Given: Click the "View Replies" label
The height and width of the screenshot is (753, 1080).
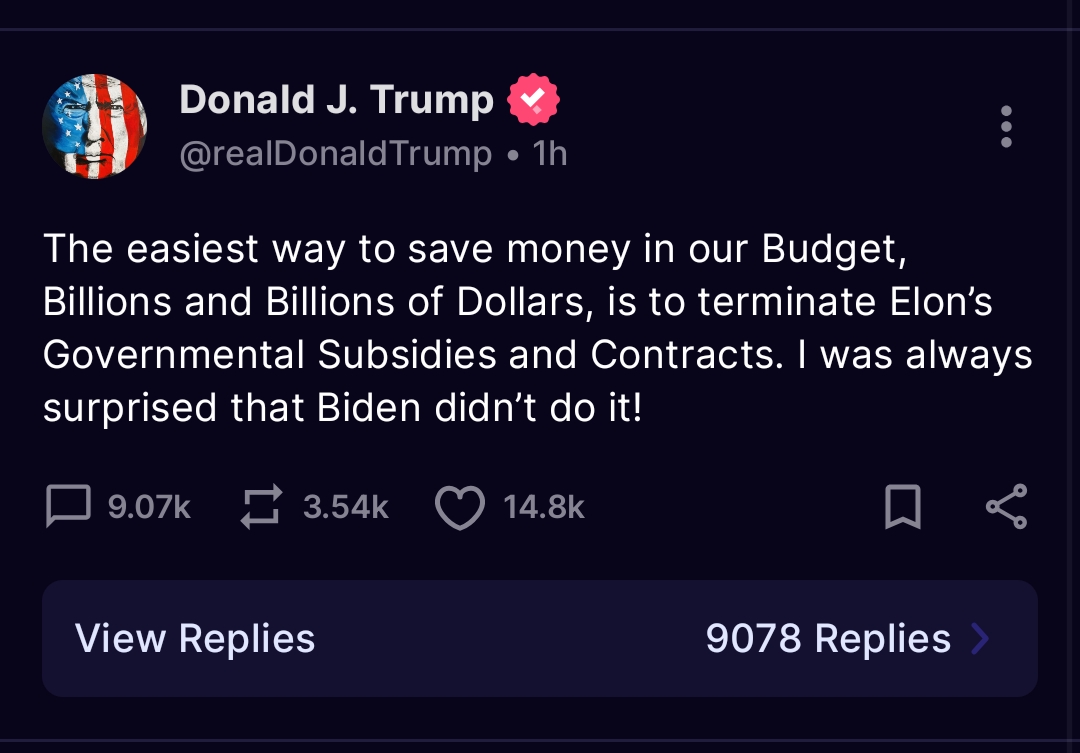Looking at the screenshot, I should (195, 638).
